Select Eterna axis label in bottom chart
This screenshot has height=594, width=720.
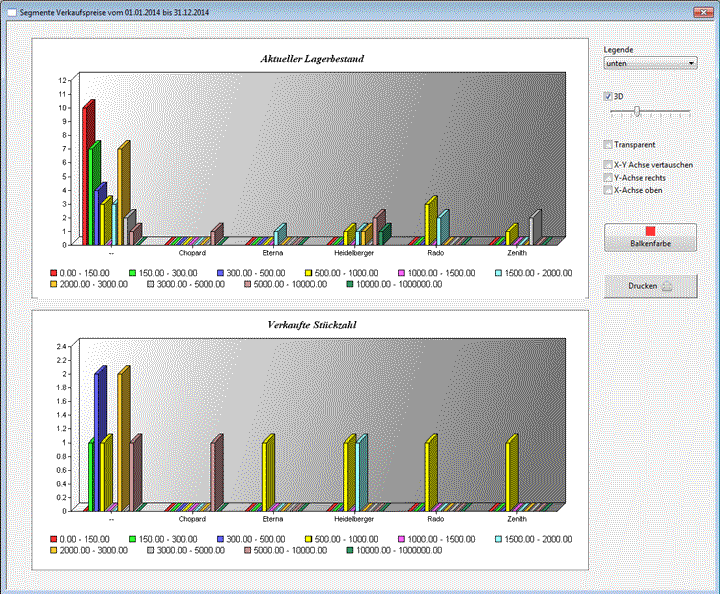(273, 519)
